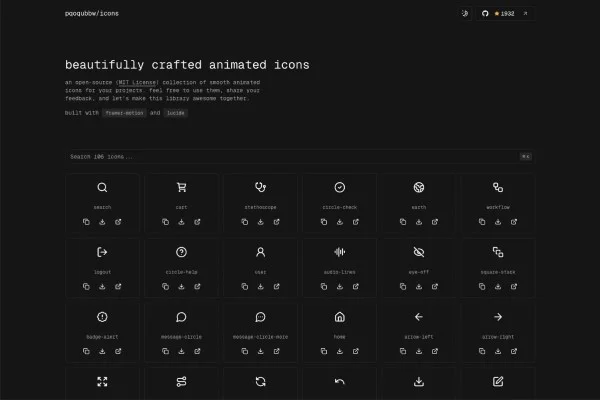Click the eye-off icon
The width and height of the screenshot is (600, 400).
click(418, 252)
